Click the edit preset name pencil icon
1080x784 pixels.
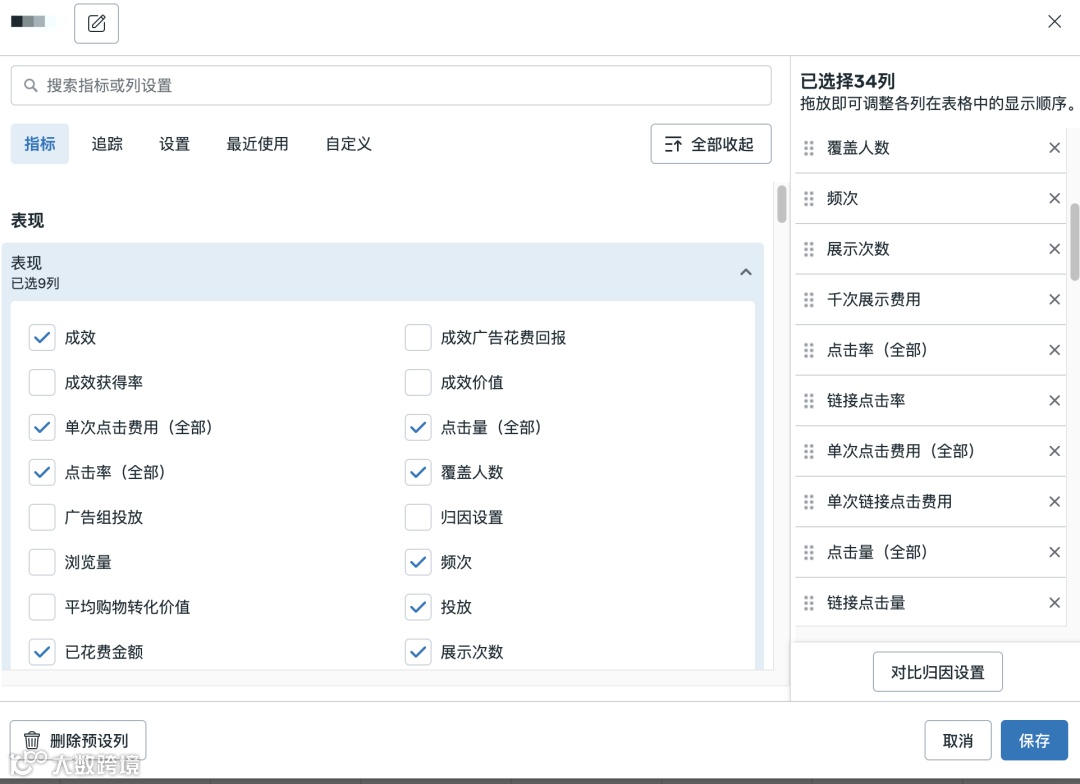pyautogui.click(x=96, y=23)
